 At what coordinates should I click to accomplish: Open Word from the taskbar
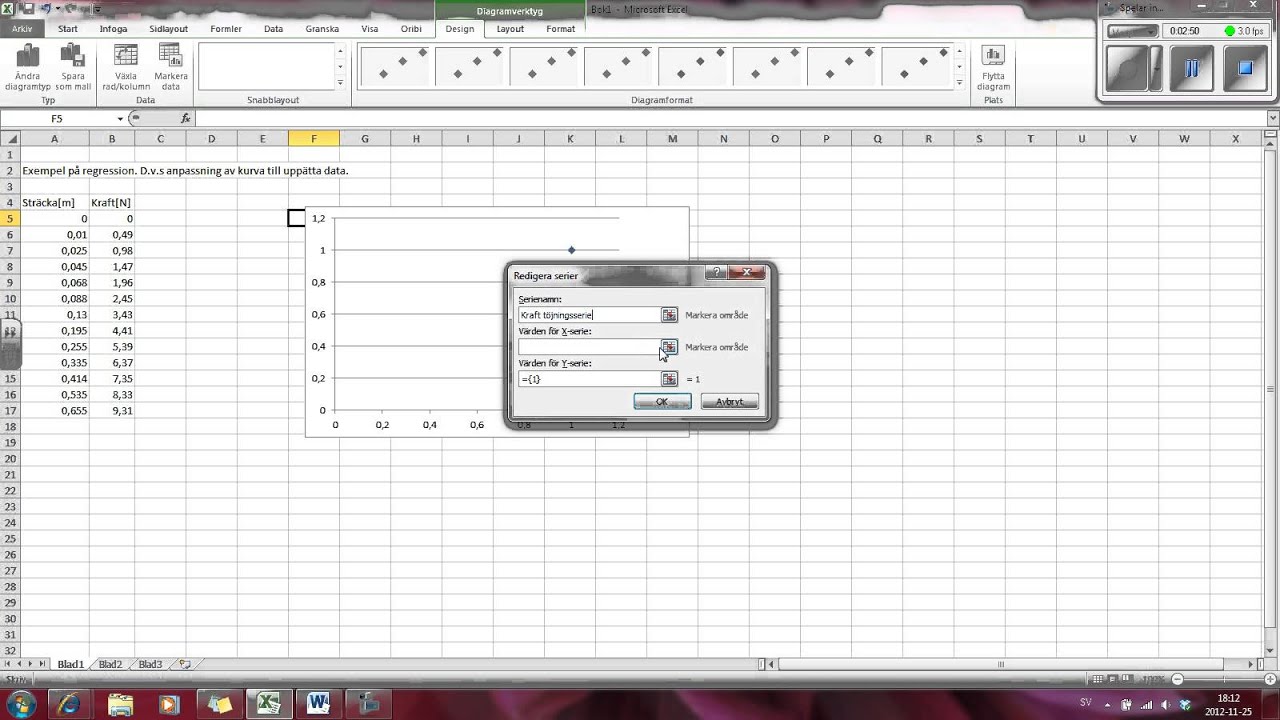tap(319, 703)
